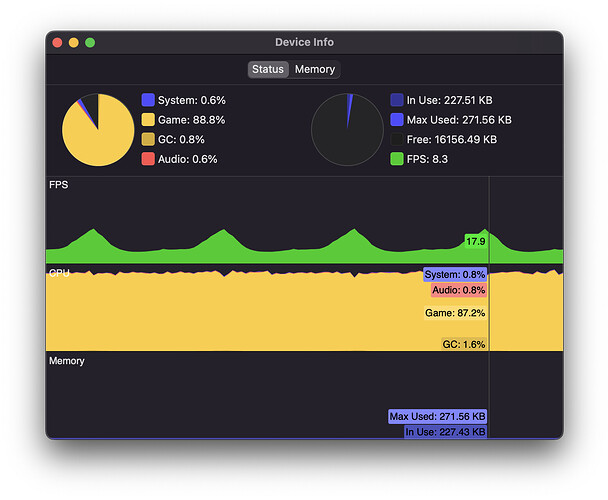The image size is (608, 500).
Task: Click the green FPS legend swatch
Action: (x=397, y=159)
